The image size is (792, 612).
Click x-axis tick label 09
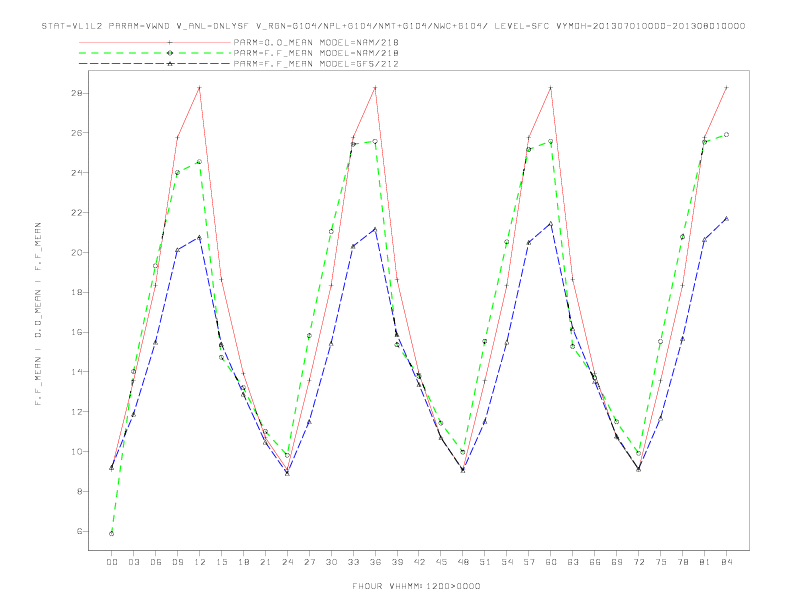pyautogui.click(x=177, y=562)
